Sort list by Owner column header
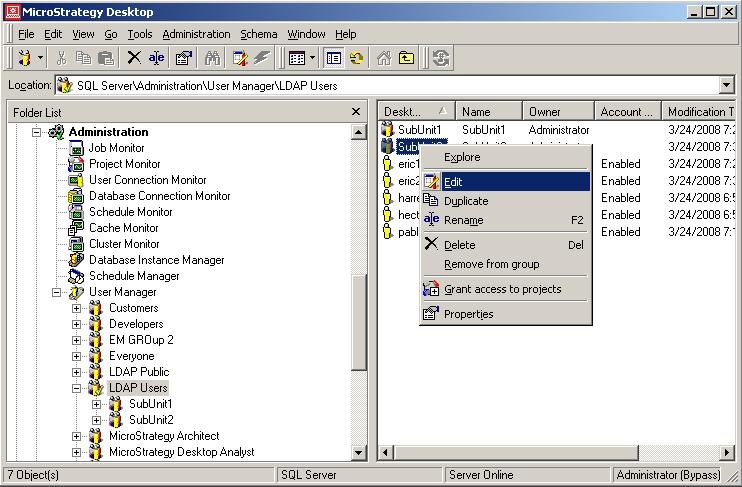This screenshot has height=487, width=742. (558, 112)
